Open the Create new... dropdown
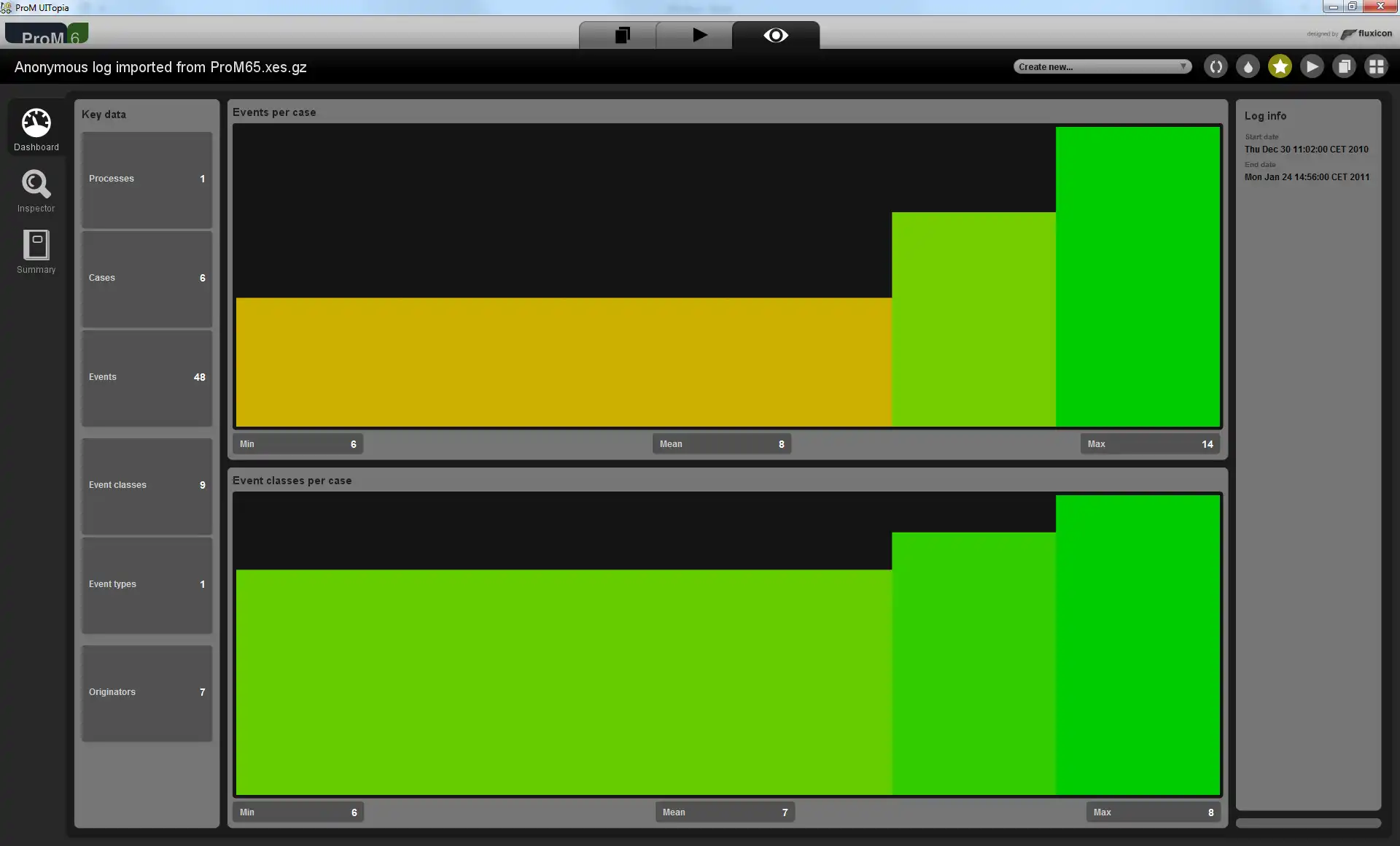The width and height of the screenshot is (1400, 846). pos(1100,66)
